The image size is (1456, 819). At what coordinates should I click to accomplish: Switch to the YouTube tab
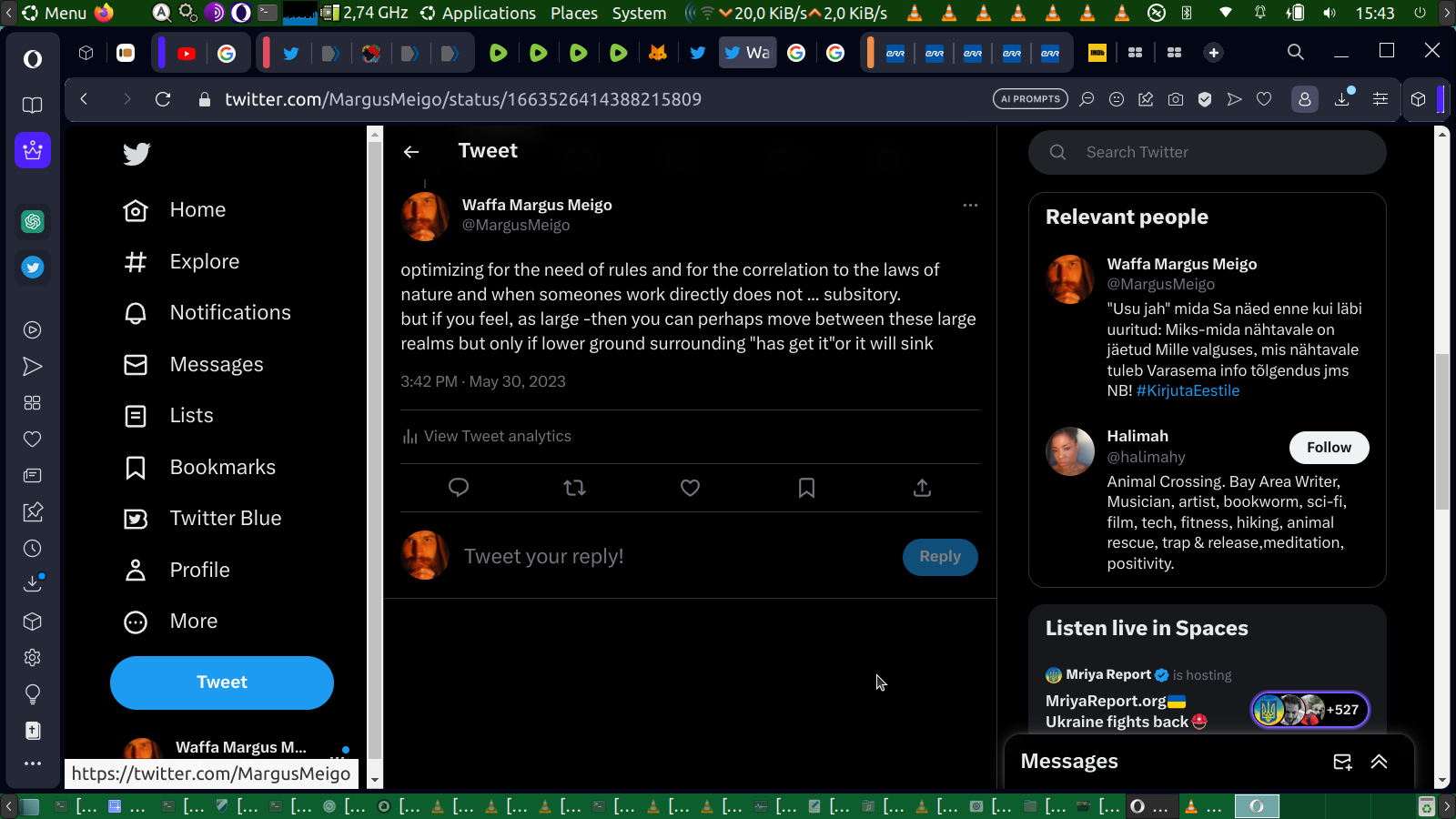(187, 53)
